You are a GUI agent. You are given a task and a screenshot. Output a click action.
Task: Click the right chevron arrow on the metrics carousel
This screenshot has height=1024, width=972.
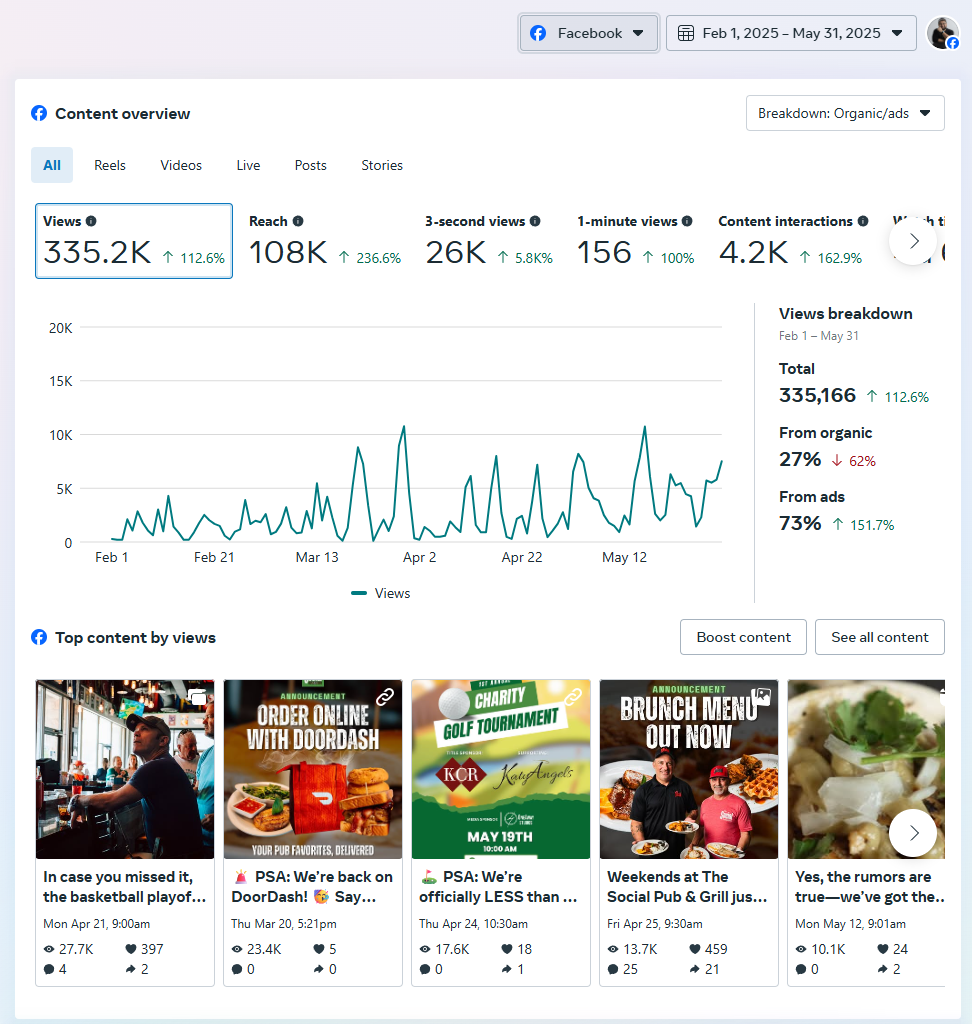912,241
